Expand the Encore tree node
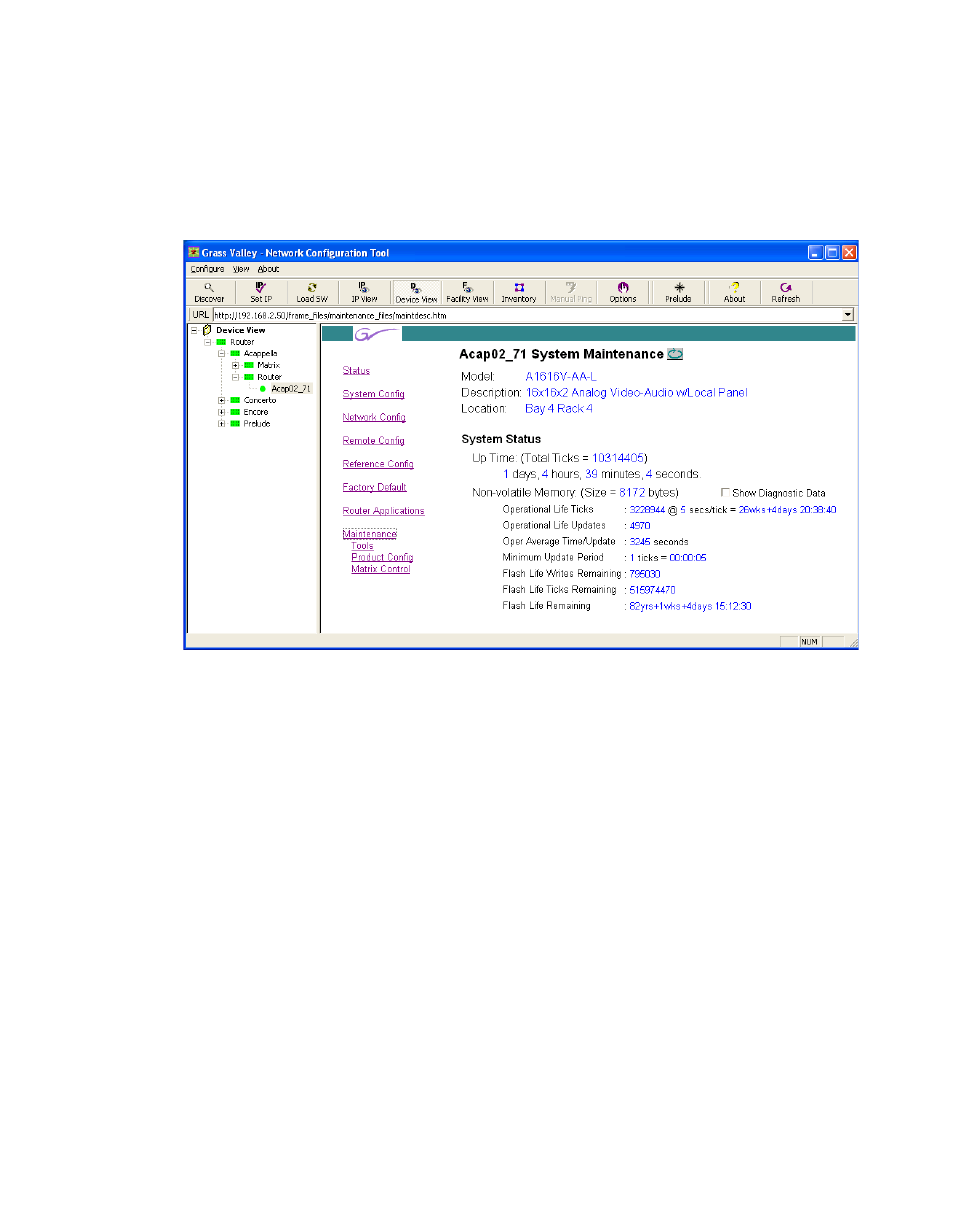The image size is (954, 1227). click(221, 412)
